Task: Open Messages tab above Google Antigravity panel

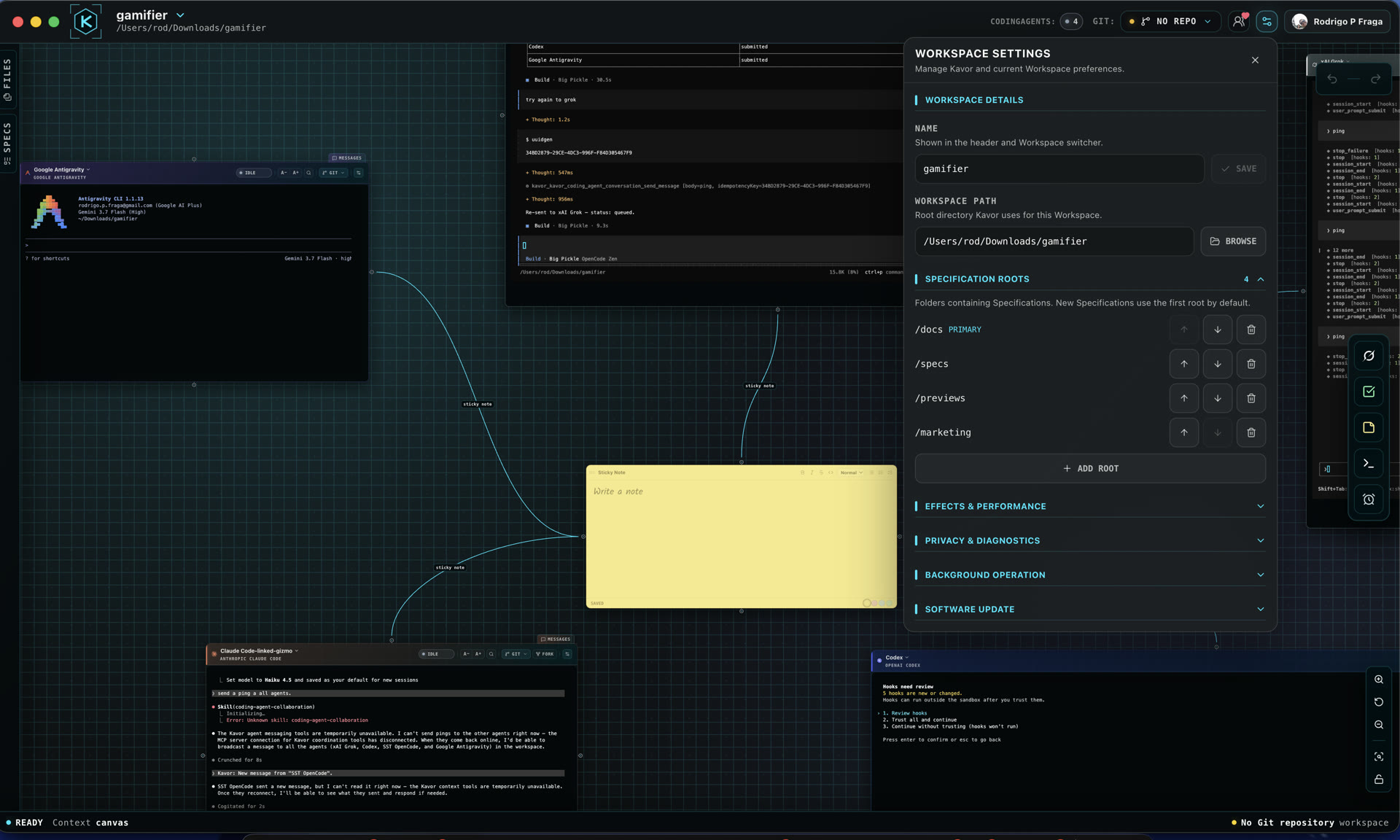Action: coord(346,157)
